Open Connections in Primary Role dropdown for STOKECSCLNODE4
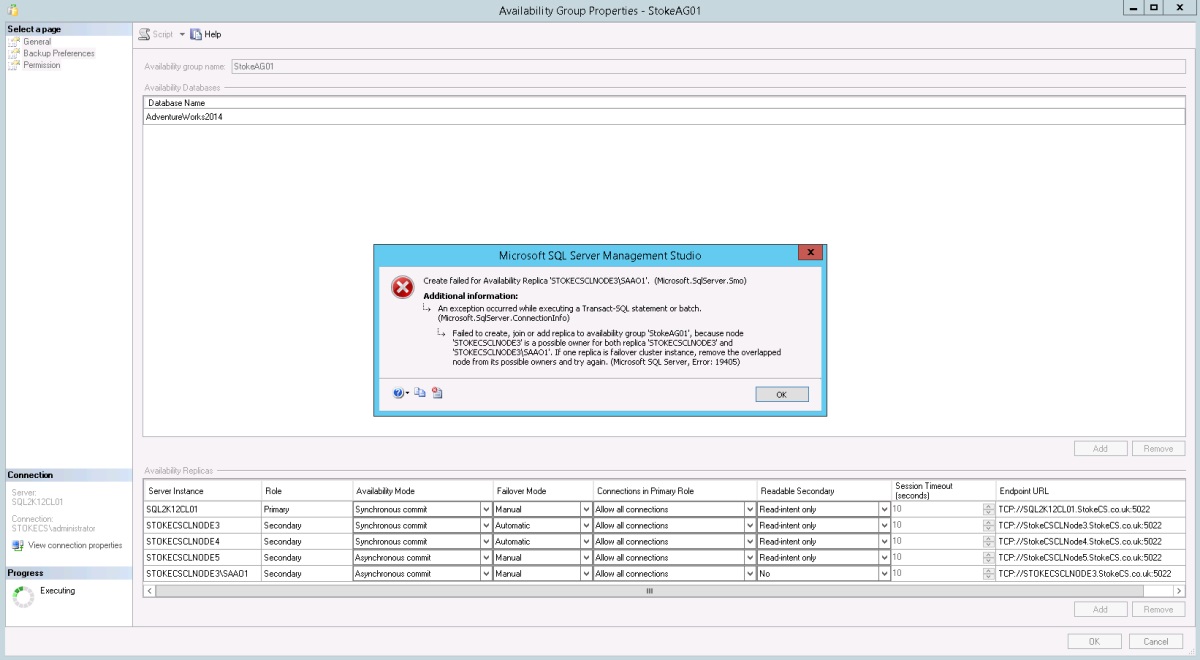The height and width of the screenshot is (660, 1200). (x=750, y=541)
